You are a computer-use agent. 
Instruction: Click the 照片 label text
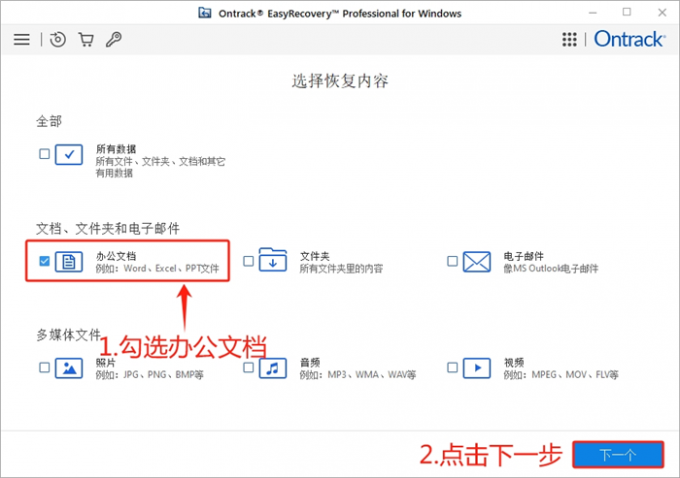[x=105, y=363]
